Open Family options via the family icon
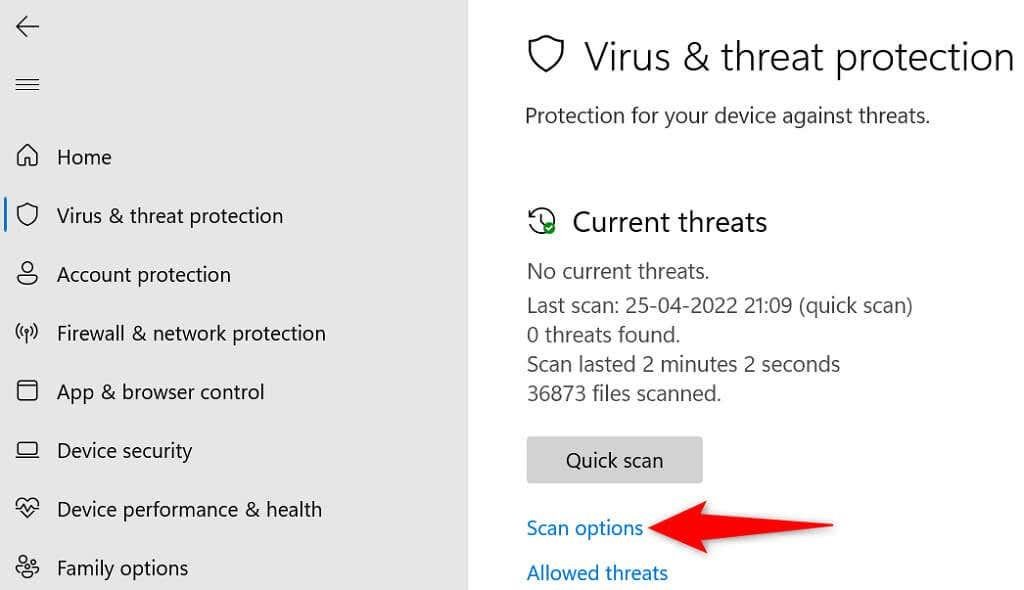 pyautogui.click(x=26, y=567)
